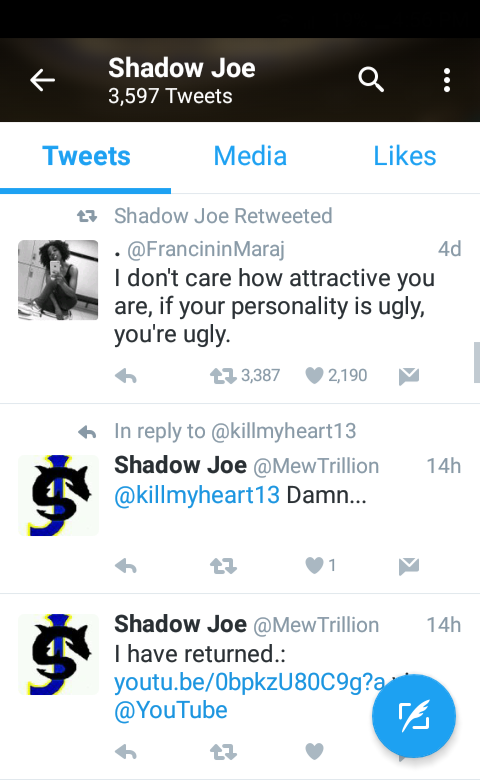Reply to the FrancininMaraj tweet

[126, 376]
